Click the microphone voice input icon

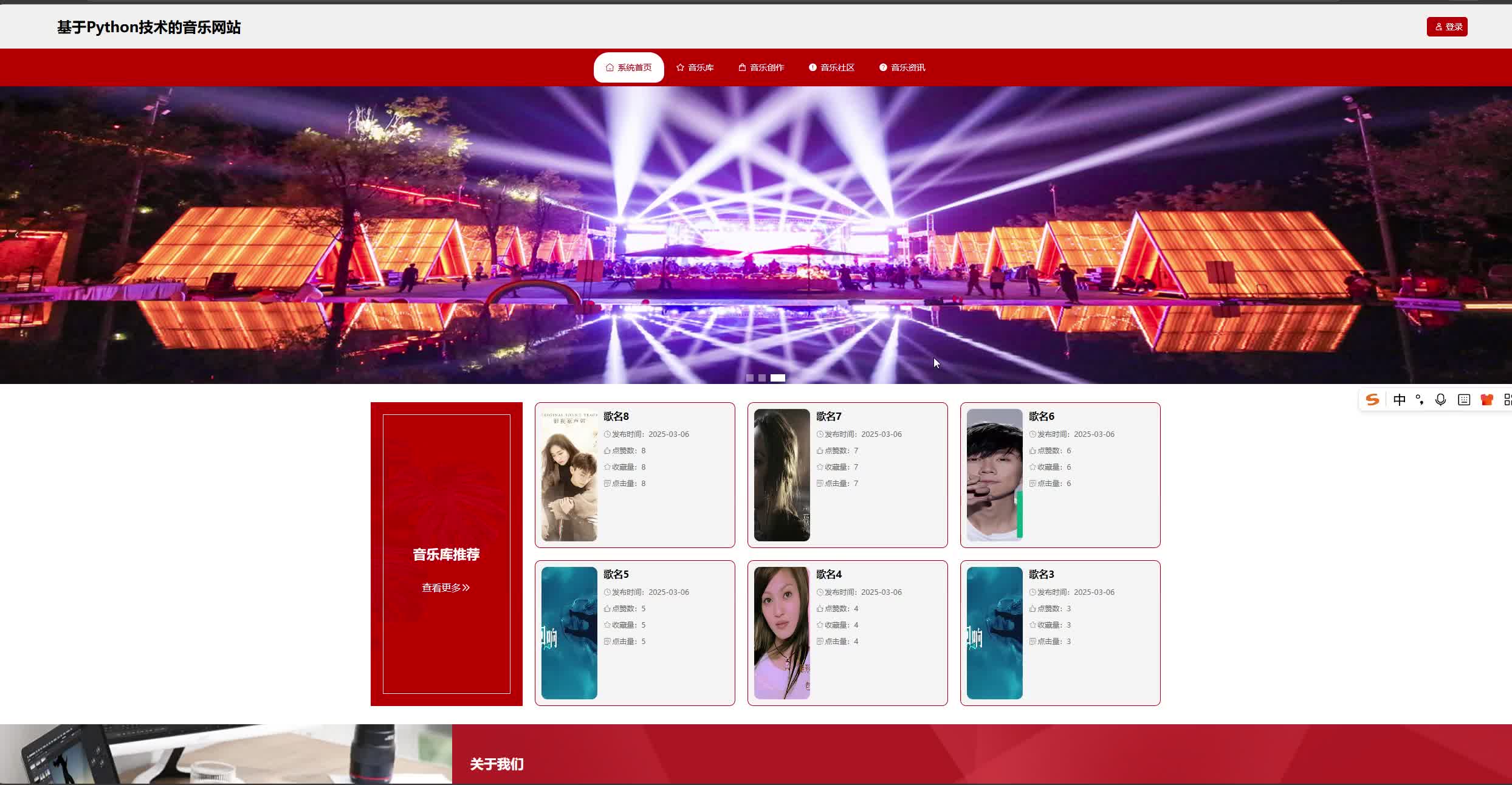tap(1440, 400)
